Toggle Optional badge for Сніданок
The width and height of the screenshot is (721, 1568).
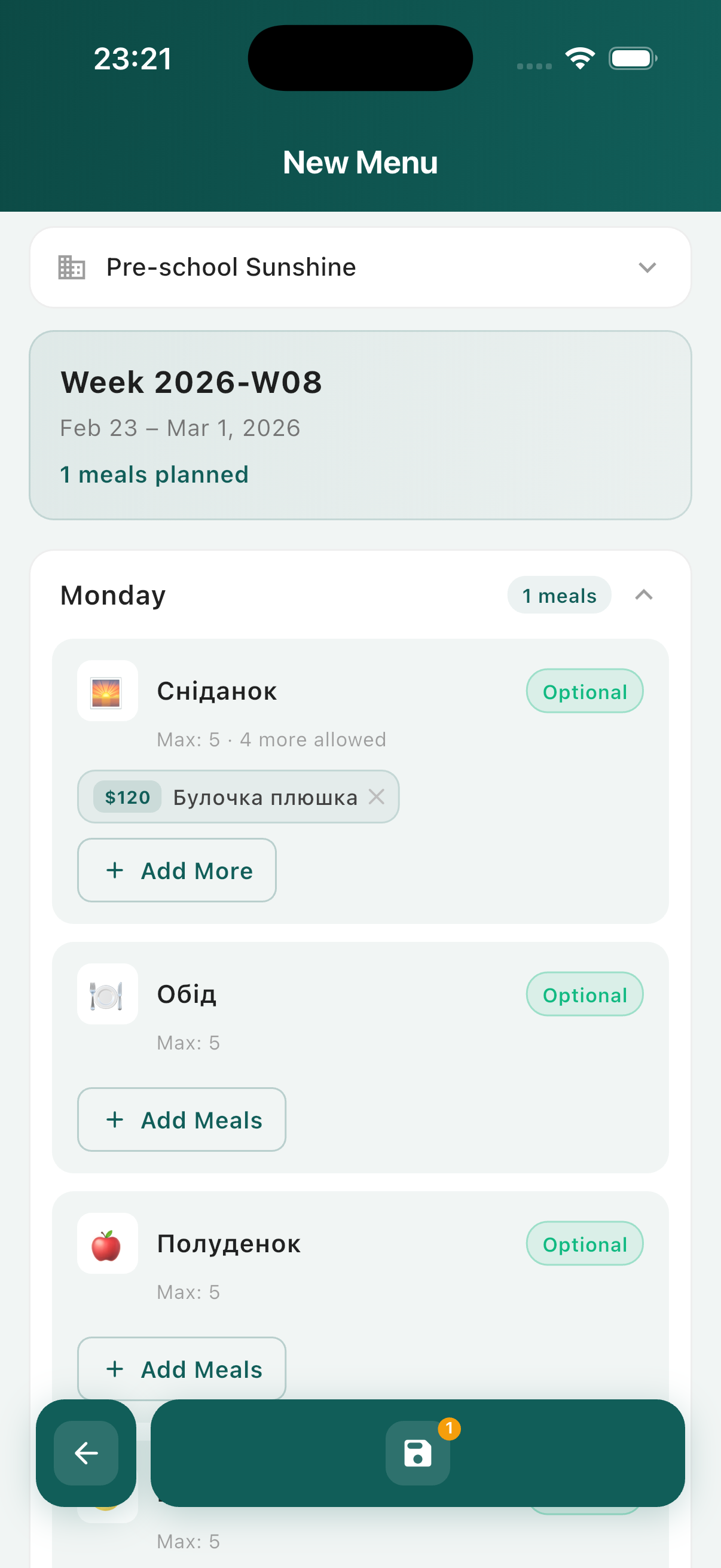coord(584,691)
